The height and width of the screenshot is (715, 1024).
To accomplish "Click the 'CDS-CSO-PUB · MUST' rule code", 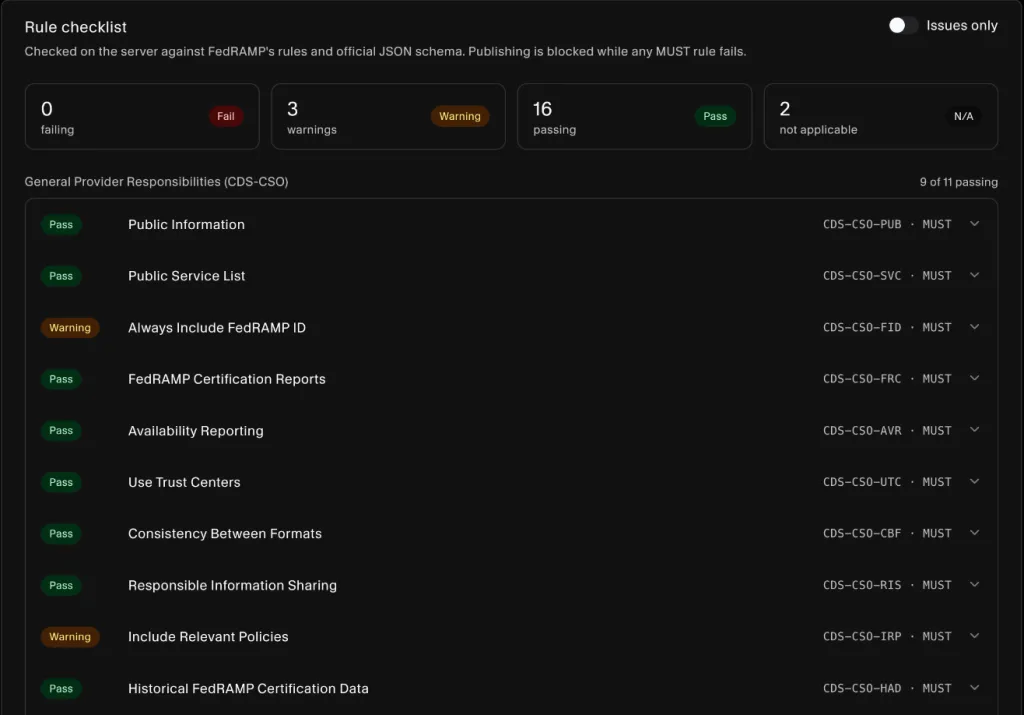I will 887,225.
